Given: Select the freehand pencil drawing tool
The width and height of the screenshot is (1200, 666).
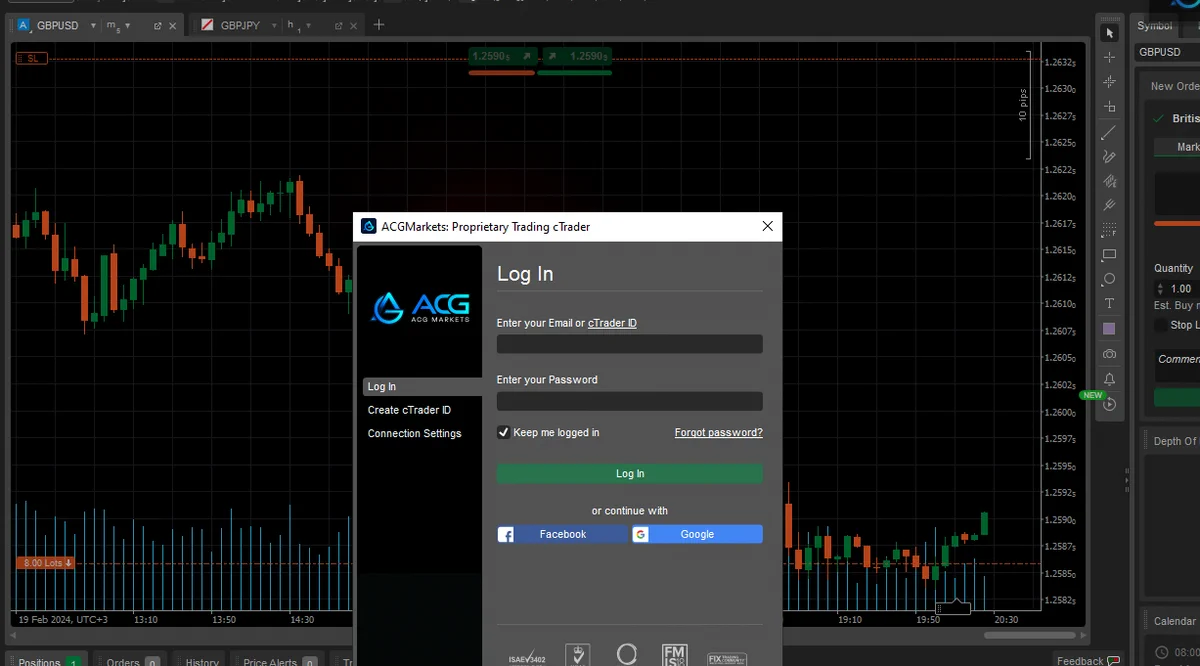Looking at the screenshot, I should (x=1109, y=157).
